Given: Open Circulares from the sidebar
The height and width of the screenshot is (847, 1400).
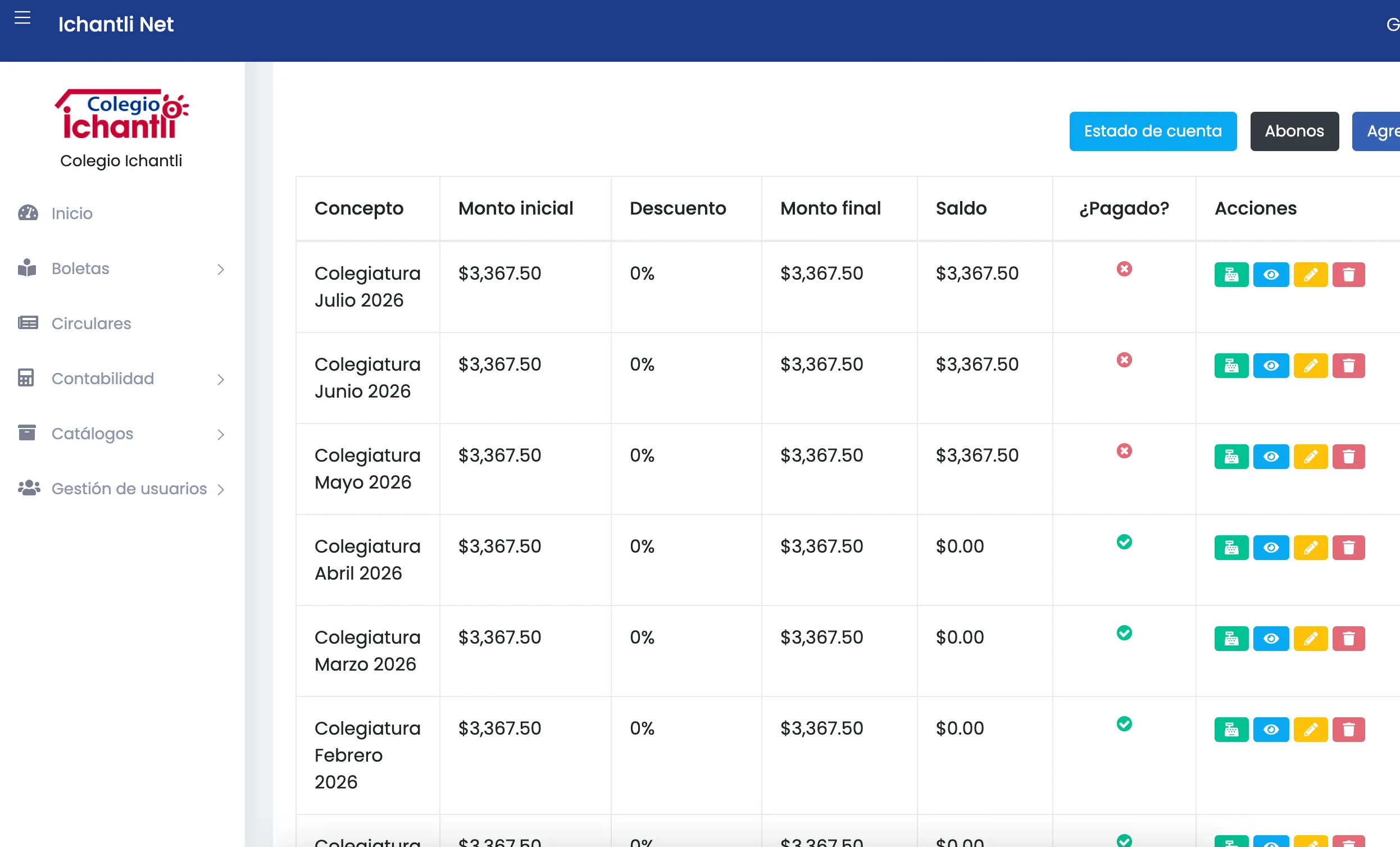Looking at the screenshot, I should [x=92, y=323].
